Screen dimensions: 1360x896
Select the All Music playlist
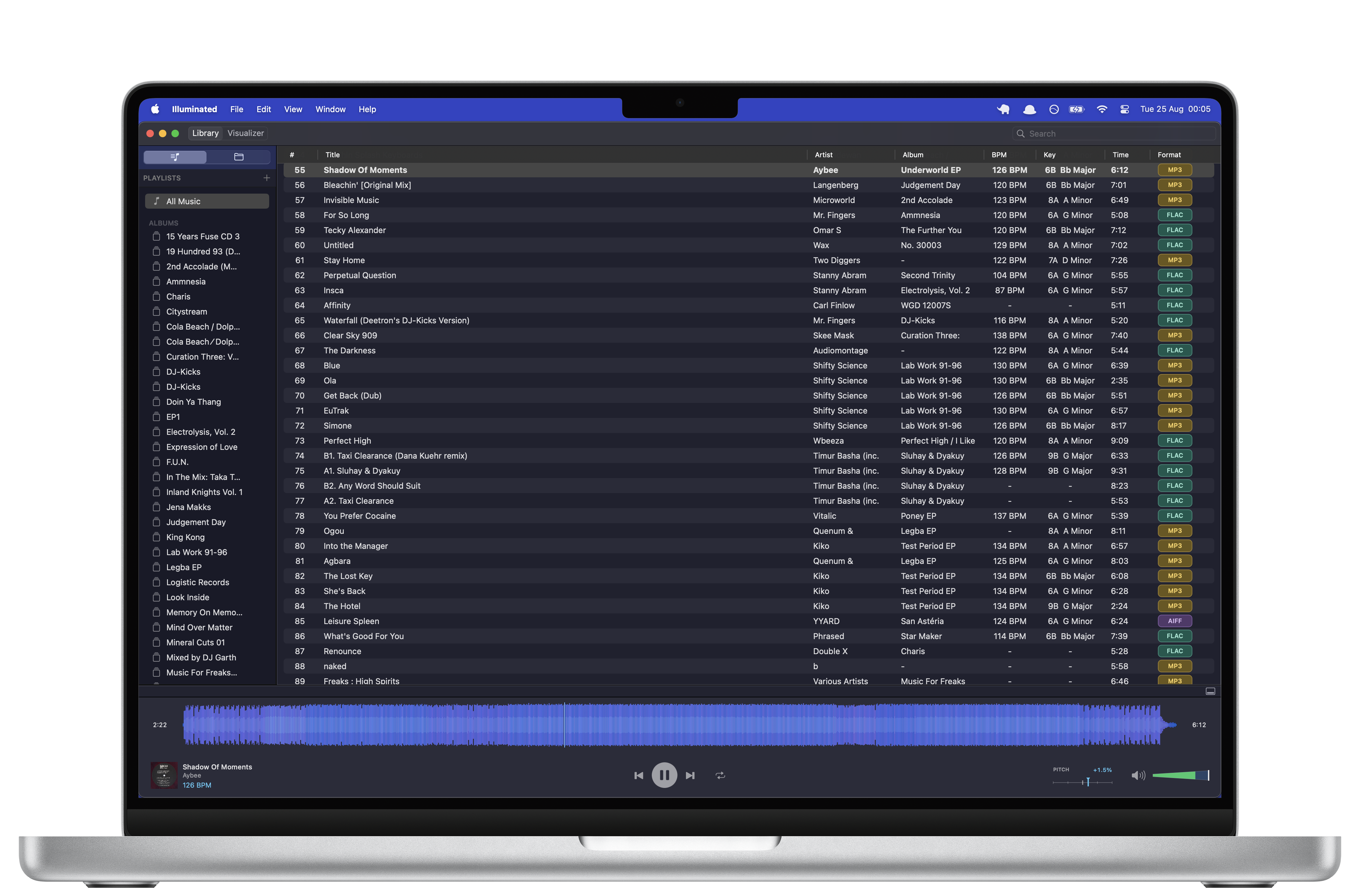[207, 201]
